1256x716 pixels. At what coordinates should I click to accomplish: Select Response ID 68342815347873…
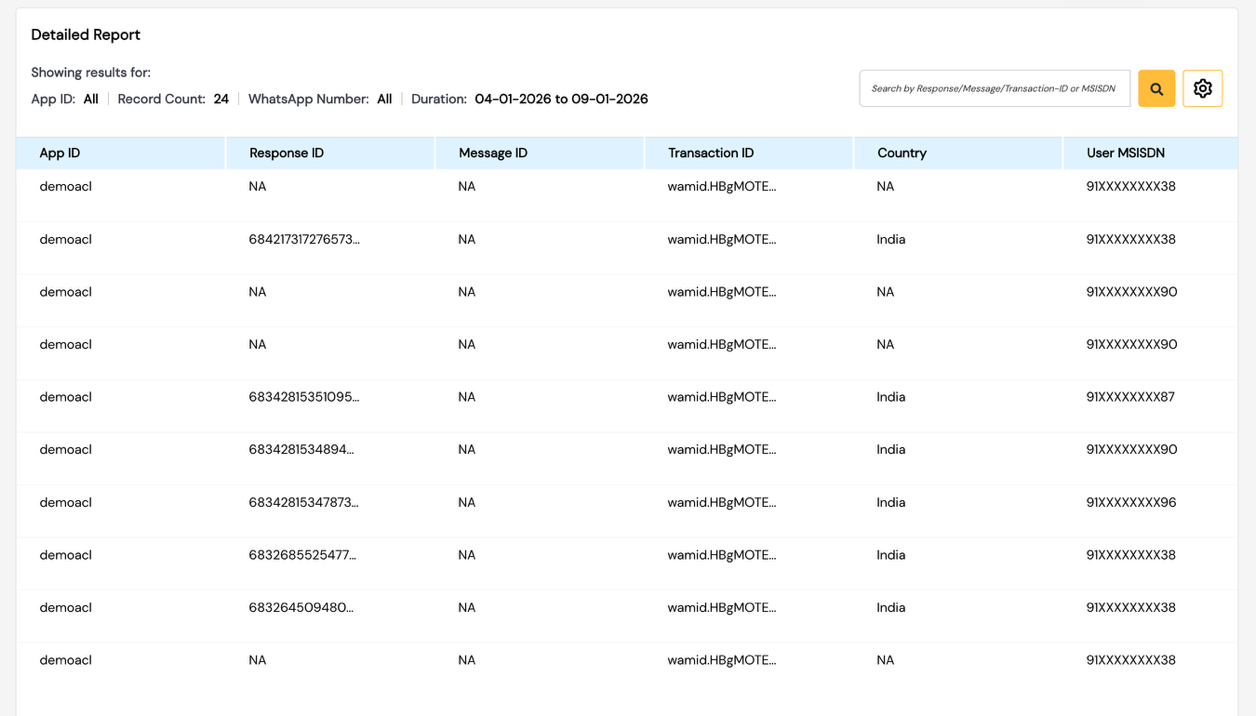[303, 502]
